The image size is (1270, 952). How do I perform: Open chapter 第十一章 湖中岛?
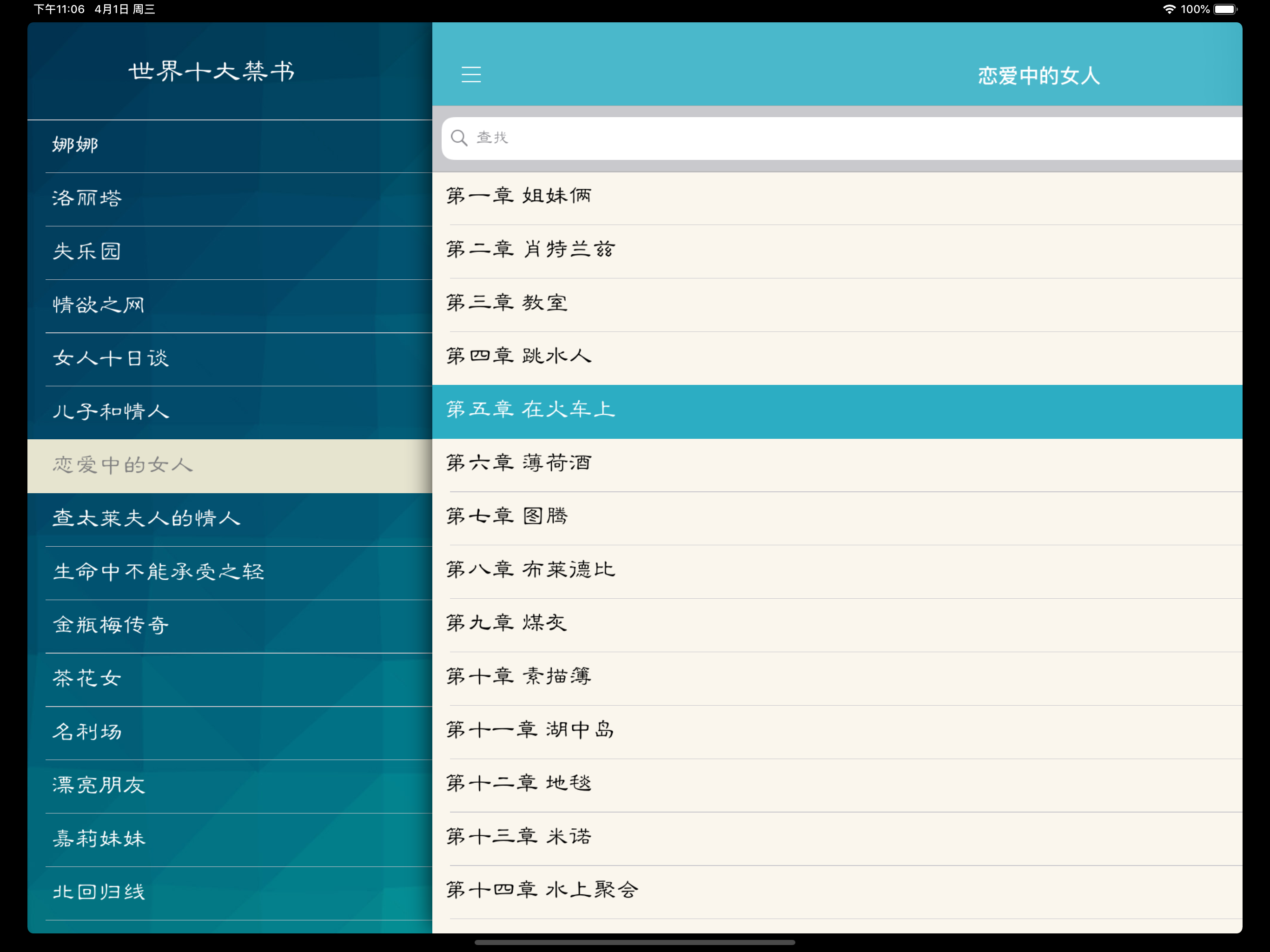click(x=837, y=732)
